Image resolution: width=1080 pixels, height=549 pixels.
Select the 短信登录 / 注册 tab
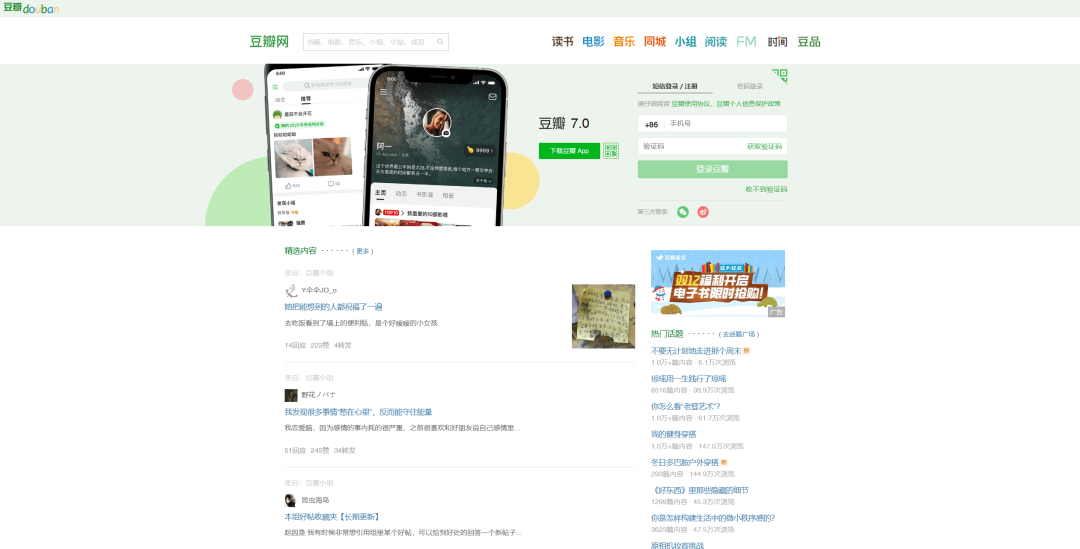point(675,86)
